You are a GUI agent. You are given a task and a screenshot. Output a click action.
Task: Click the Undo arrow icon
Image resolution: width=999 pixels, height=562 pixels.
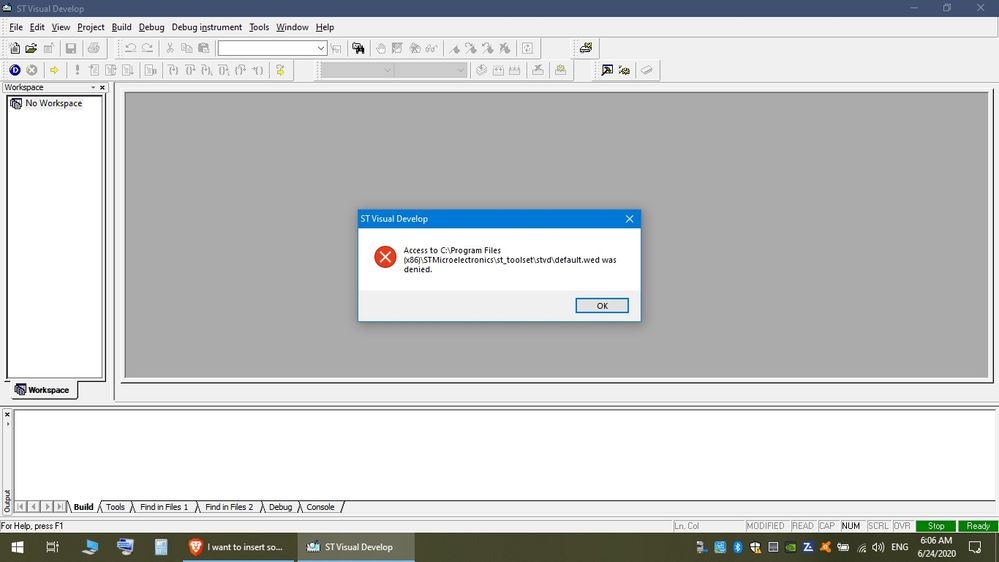click(131, 48)
